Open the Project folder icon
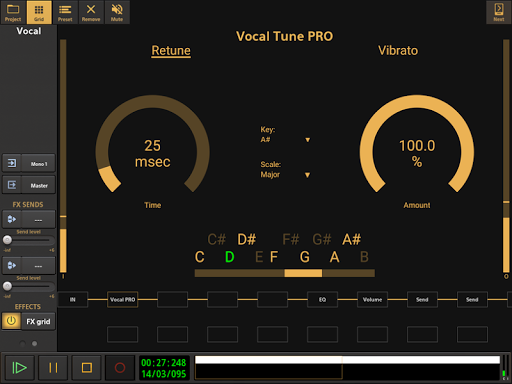This screenshot has width=512, height=384. pyautogui.click(x=13, y=12)
